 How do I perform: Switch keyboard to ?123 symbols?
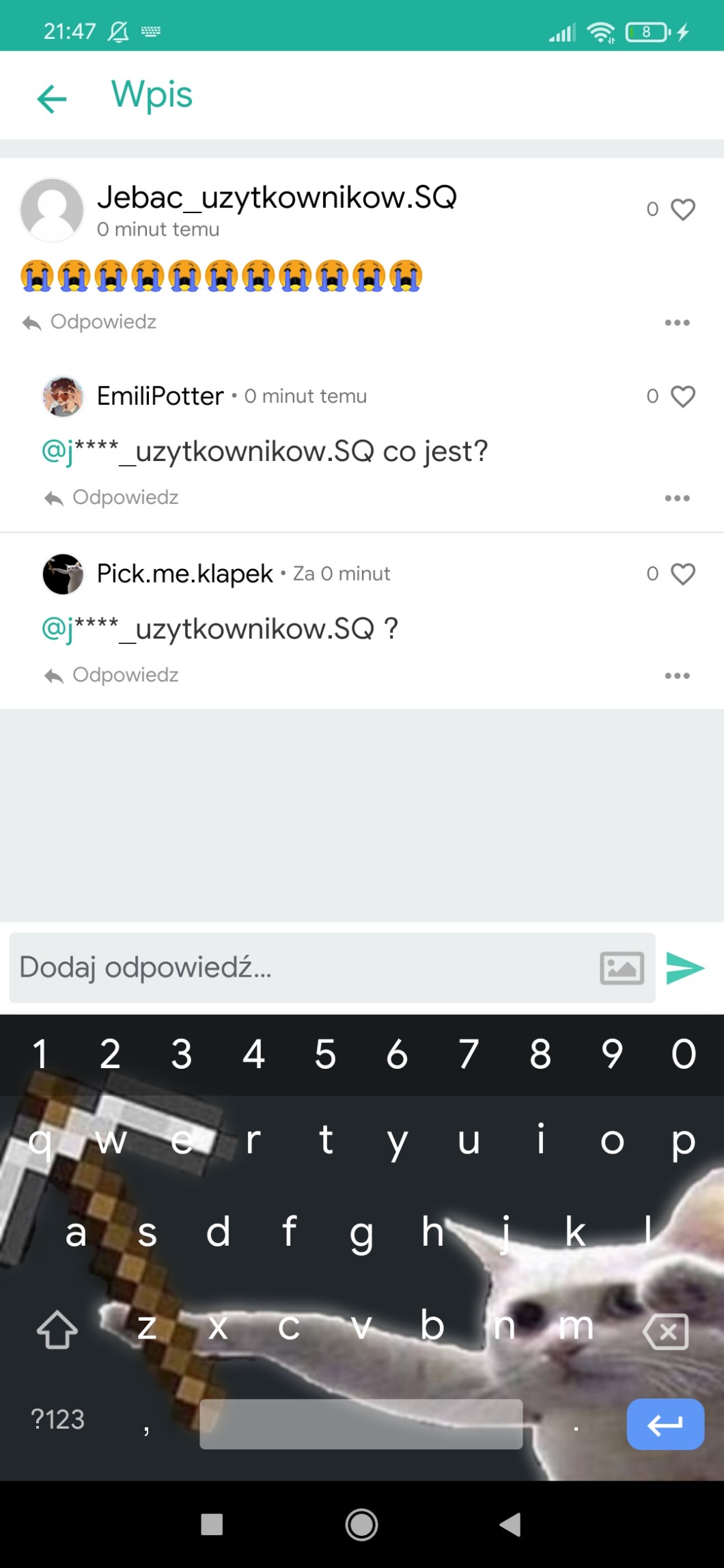(58, 1419)
